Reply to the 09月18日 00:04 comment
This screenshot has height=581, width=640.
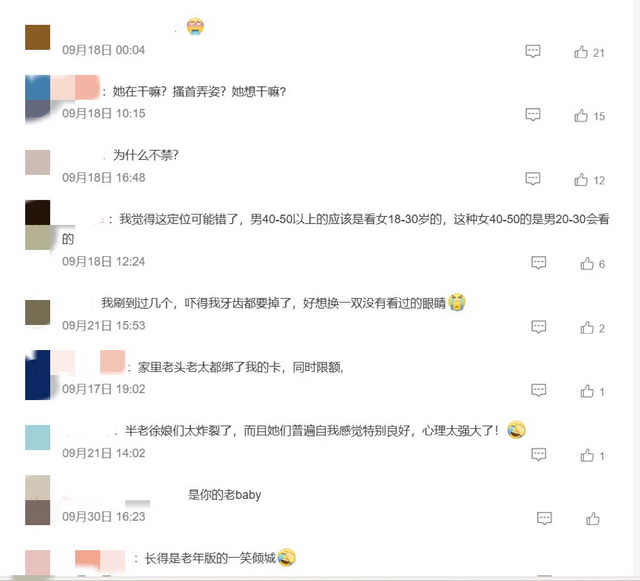click(x=533, y=51)
